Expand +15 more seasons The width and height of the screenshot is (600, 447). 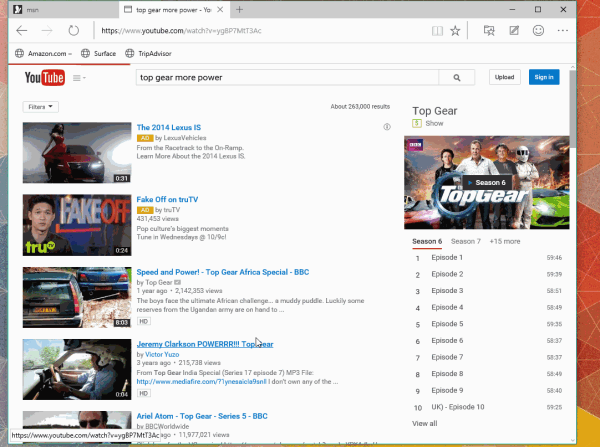(x=505, y=241)
